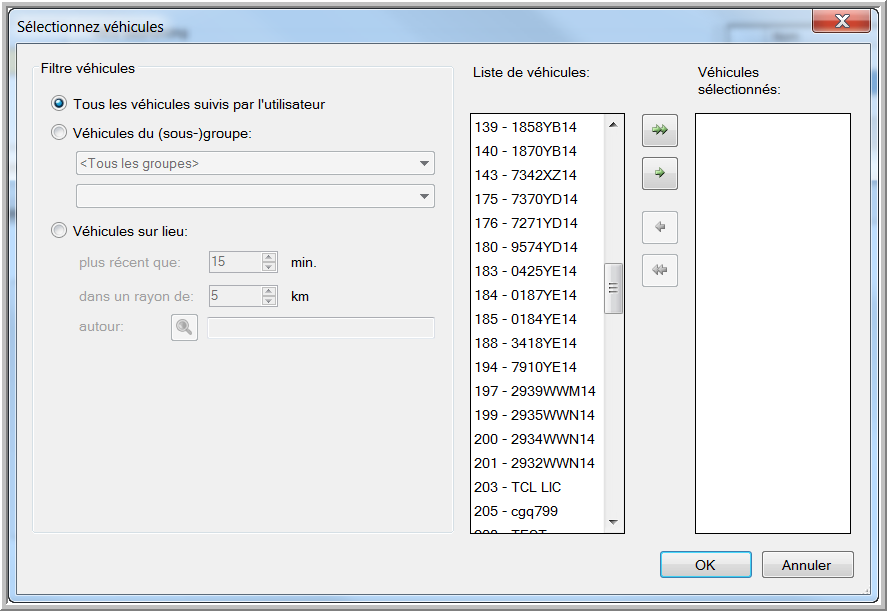Open the '<Tous les groupes>' dropdown

[x=255, y=163]
